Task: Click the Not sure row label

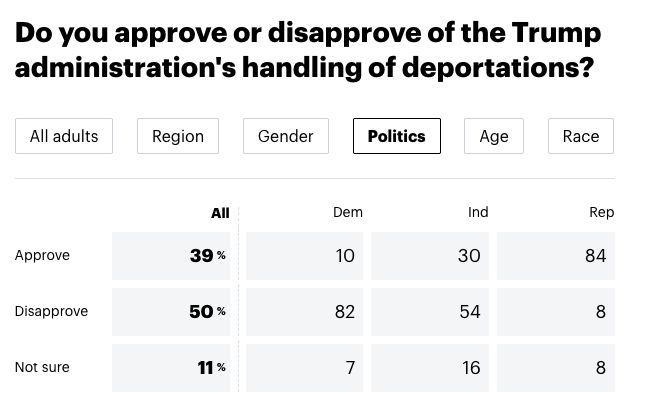Action: 42,368
